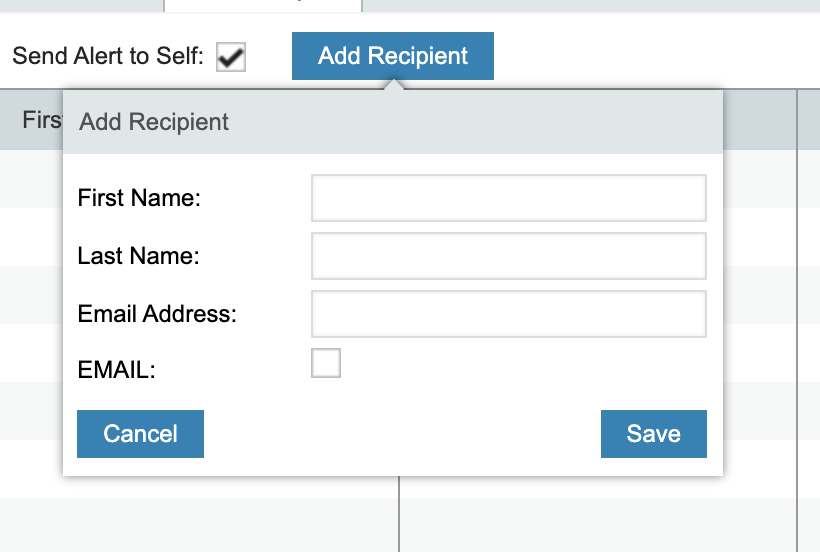
Task: Focus the First Name text field
Action: (x=509, y=198)
